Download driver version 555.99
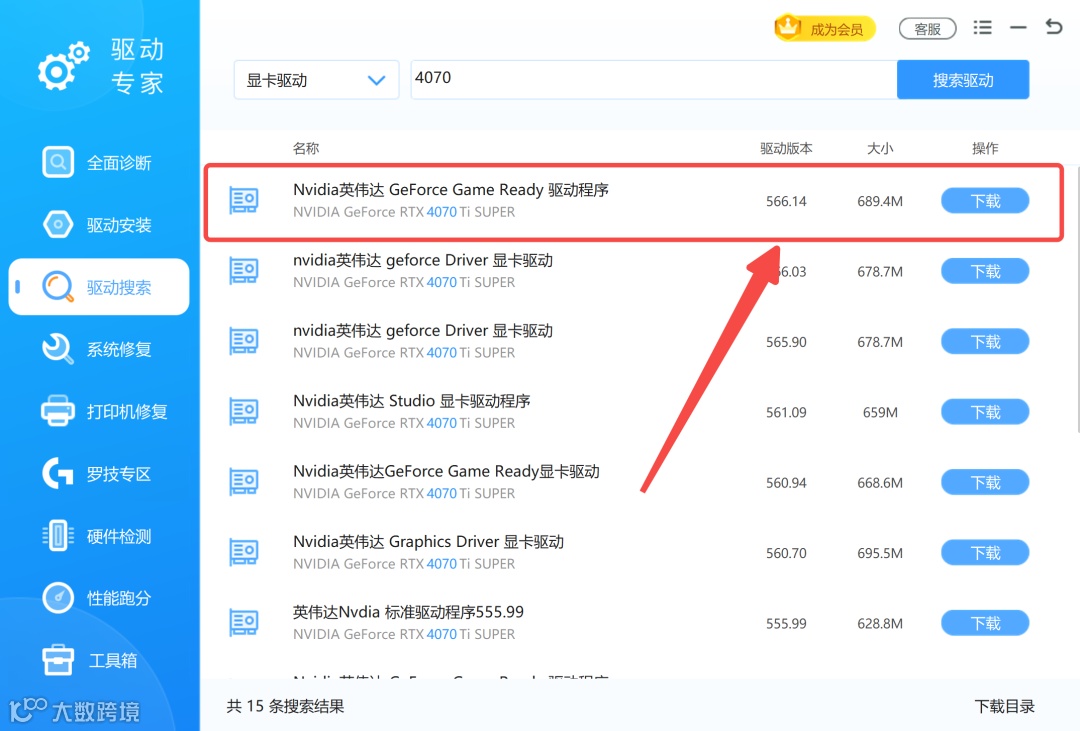Viewport: 1080px width, 731px height. pos(985,623)
